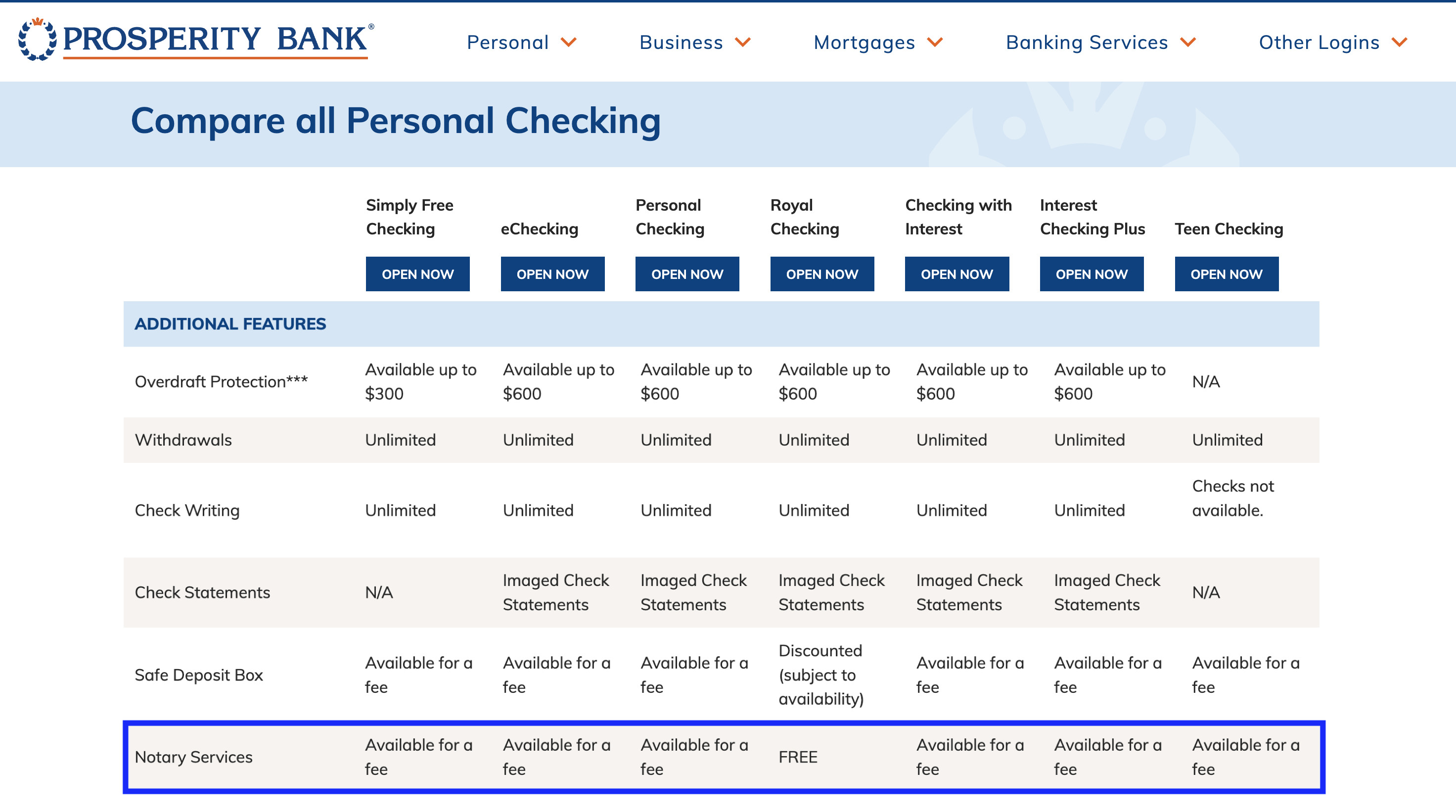Click the Check Writing row label

[187, 511]
